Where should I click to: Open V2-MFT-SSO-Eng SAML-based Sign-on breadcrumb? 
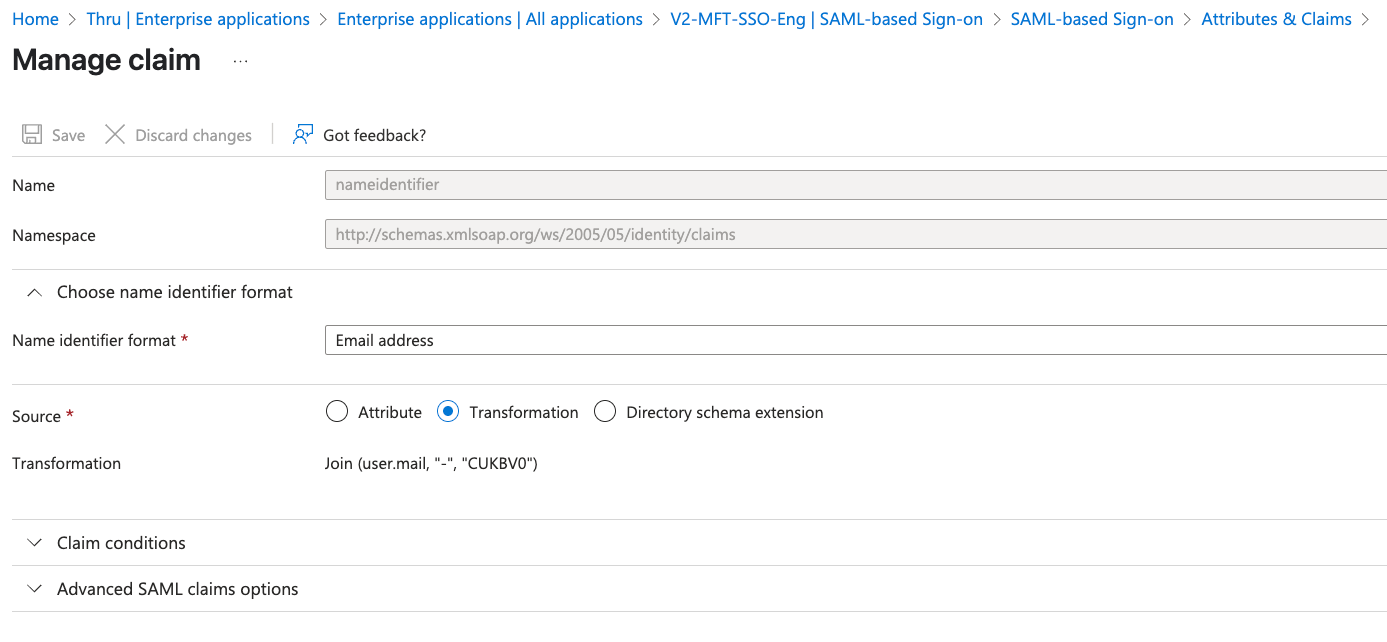[x=826, y=19]
